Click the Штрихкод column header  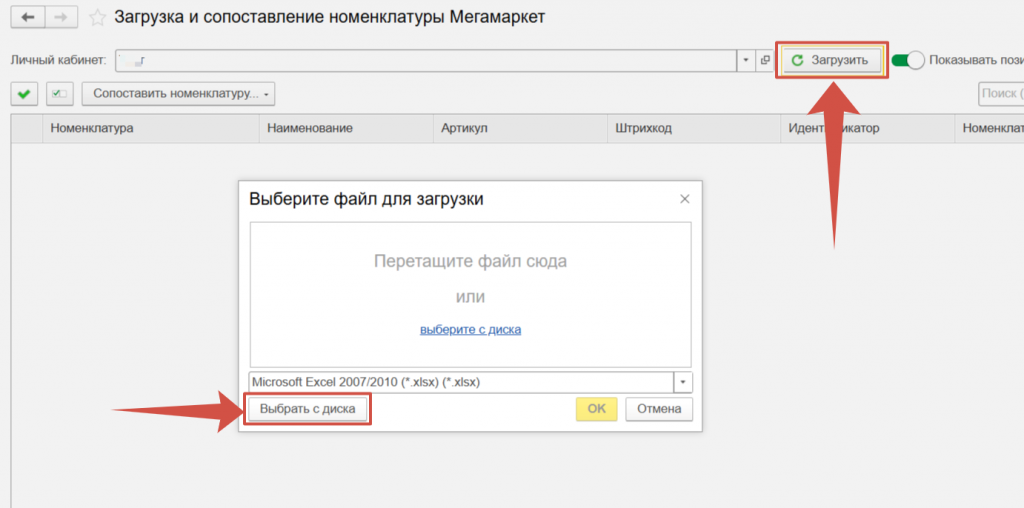click(644, 129)
